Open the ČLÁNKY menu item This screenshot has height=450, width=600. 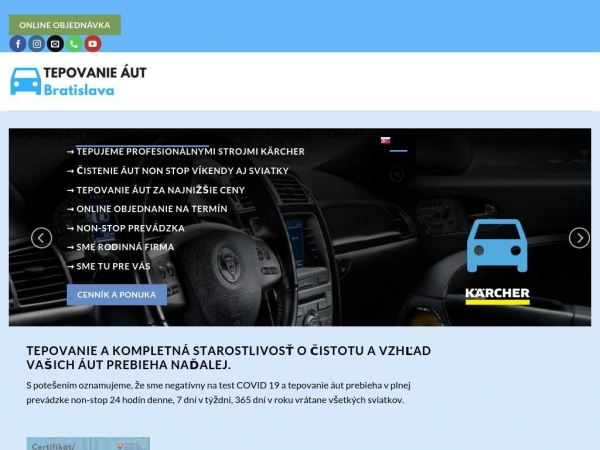click(346, 134)
